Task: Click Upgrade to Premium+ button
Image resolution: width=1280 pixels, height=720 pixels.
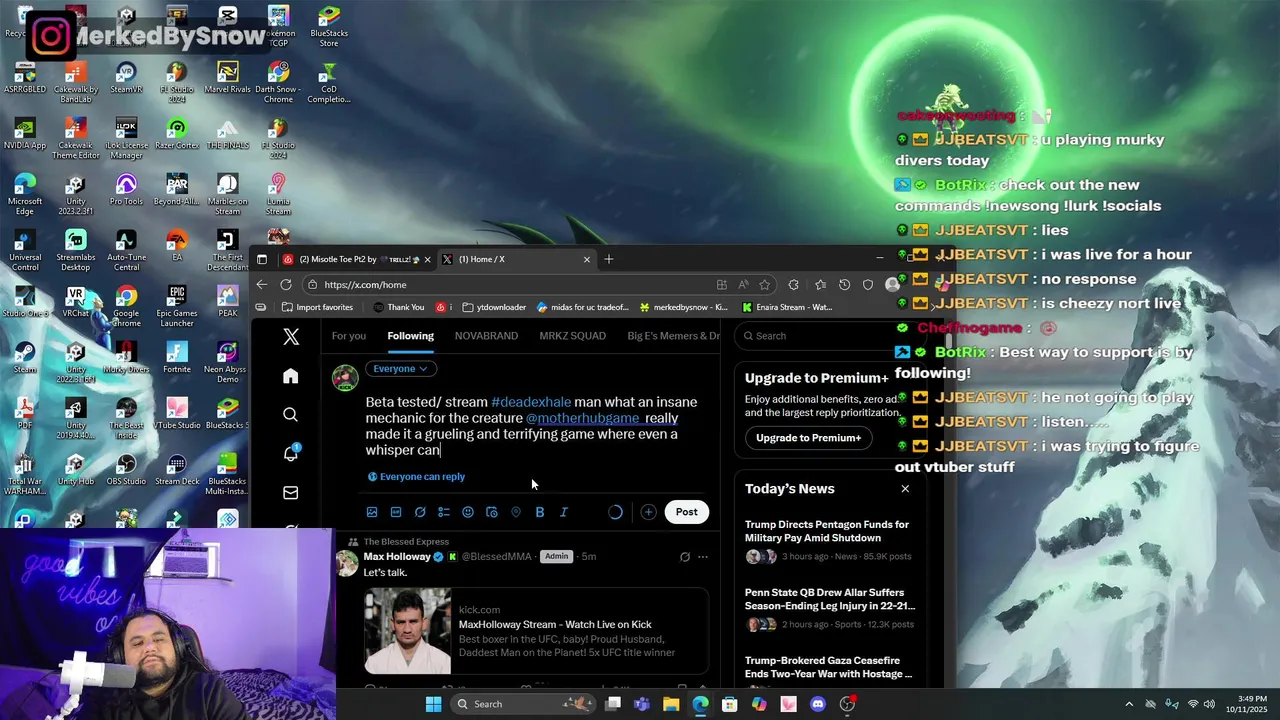Action: click(808, 438)
